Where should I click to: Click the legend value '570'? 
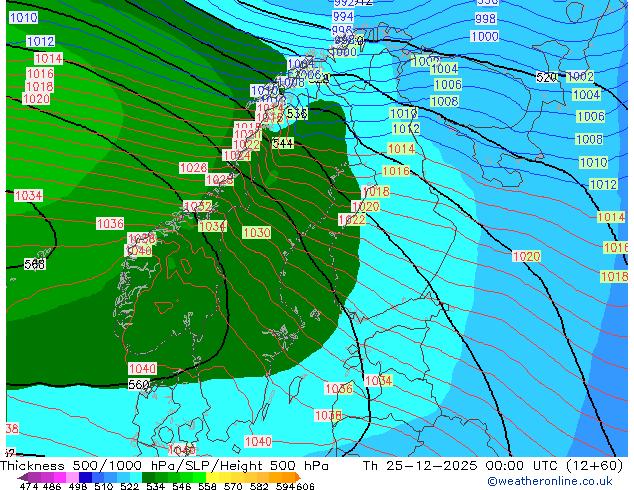click(x=233, y=486)
